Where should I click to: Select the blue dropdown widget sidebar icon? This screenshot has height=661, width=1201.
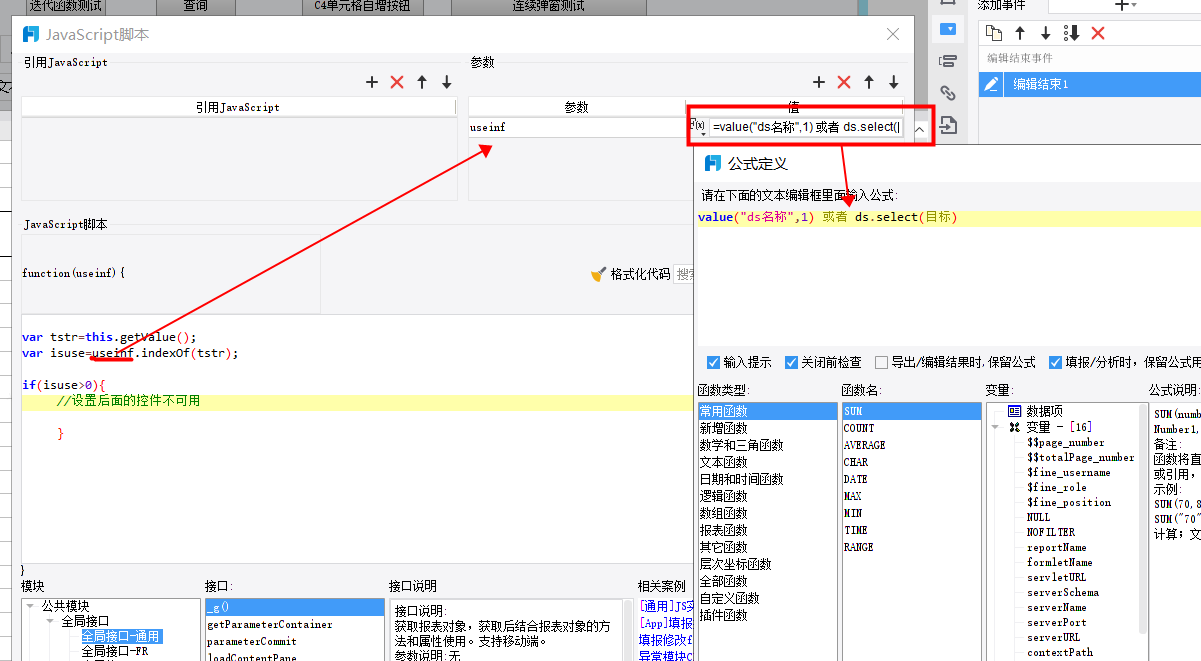tap(948, 29)
